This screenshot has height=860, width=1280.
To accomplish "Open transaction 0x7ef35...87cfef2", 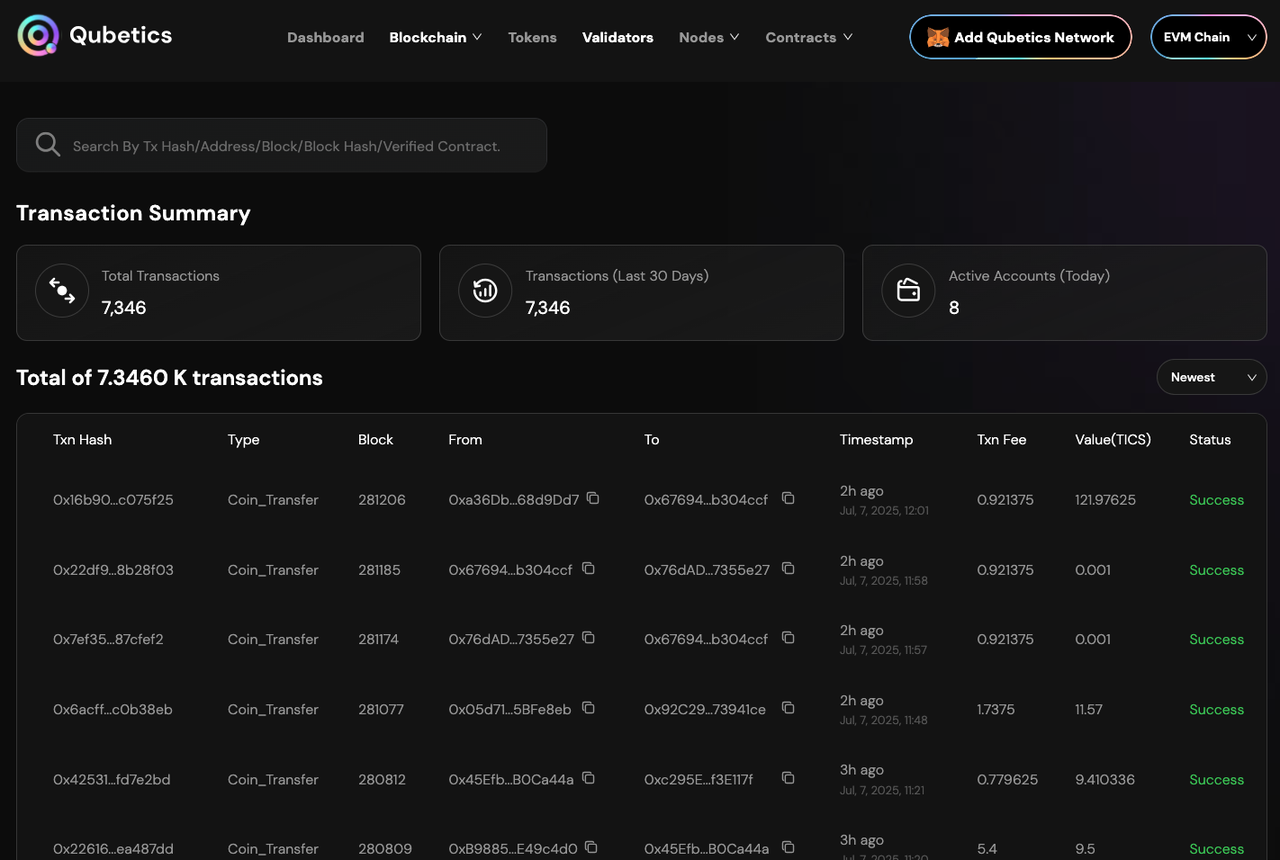I will click(x=108, y=639).
